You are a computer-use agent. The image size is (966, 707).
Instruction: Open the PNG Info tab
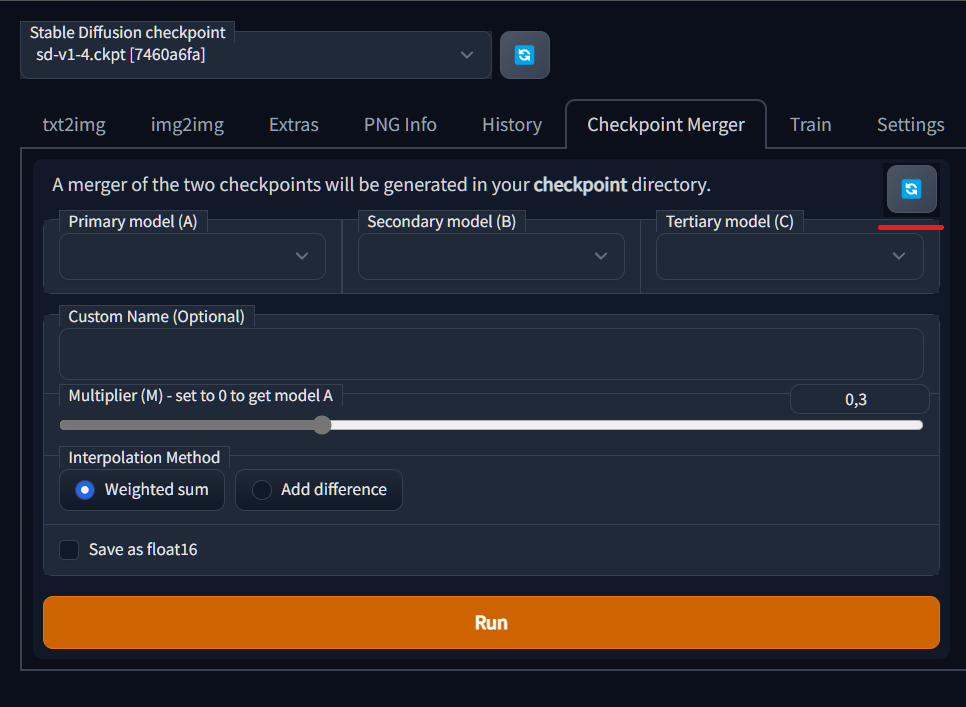(x=400, y=124)
